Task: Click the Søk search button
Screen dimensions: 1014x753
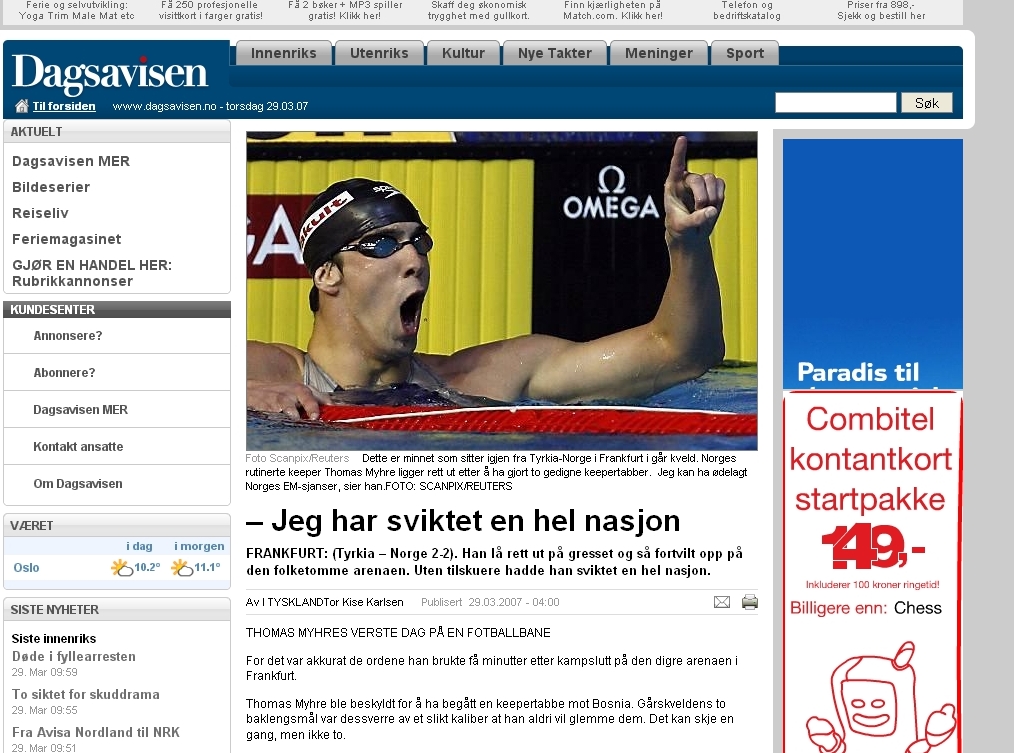Action: 927,103
